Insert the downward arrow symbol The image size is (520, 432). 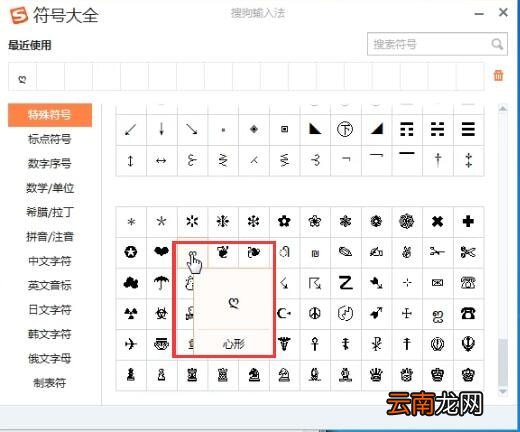point(161,129)
